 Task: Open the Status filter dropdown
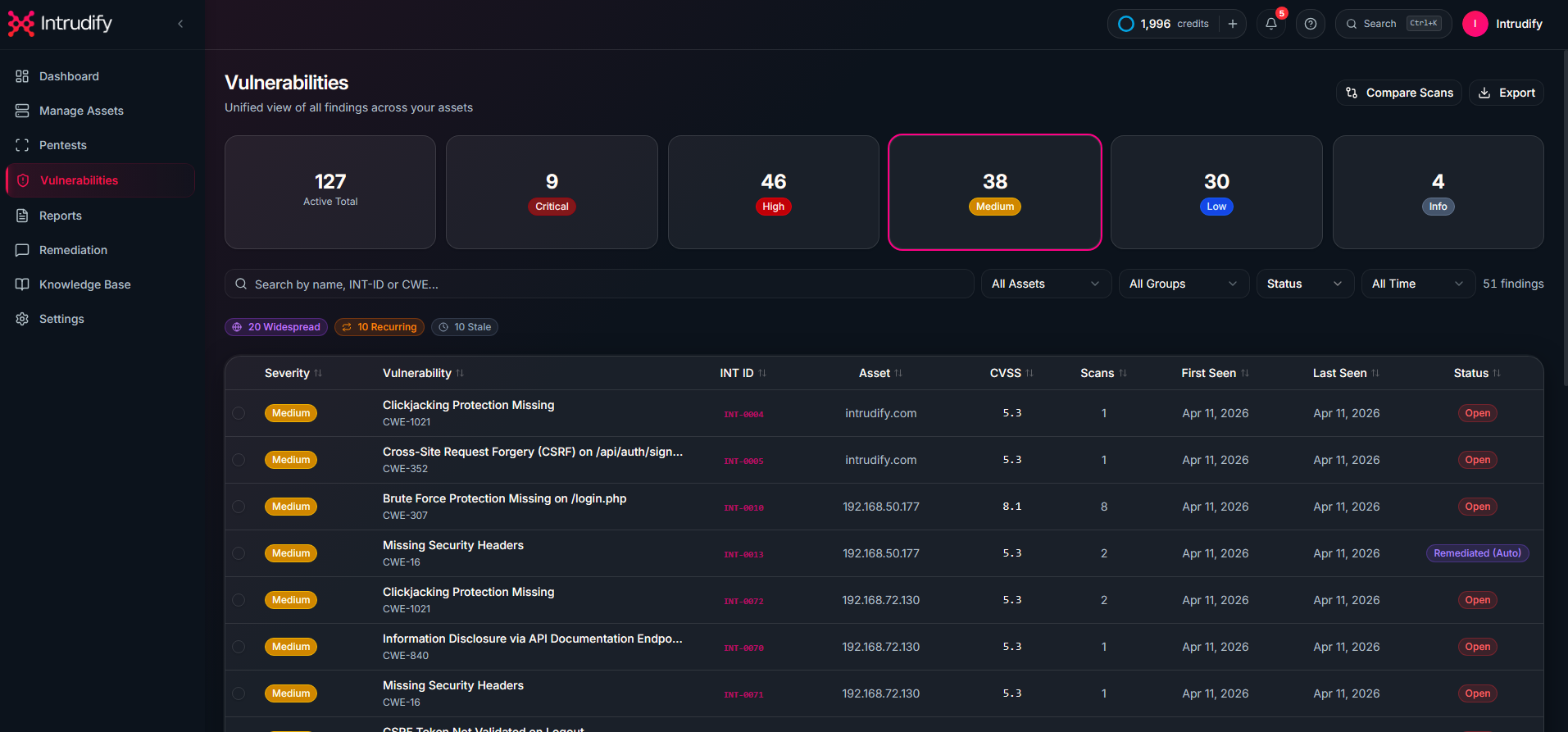coord(1305,284)
